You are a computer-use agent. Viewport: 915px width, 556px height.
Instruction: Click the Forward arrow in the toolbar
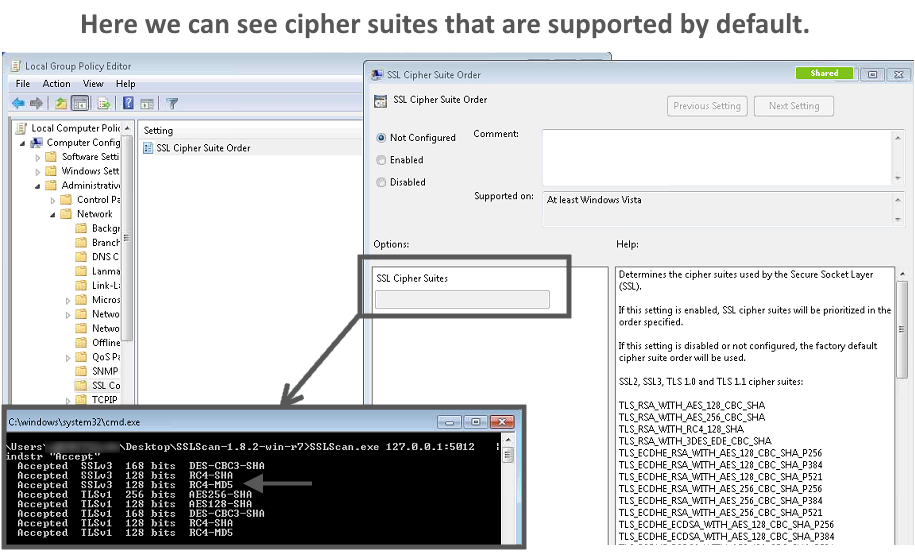click(37, 103)
